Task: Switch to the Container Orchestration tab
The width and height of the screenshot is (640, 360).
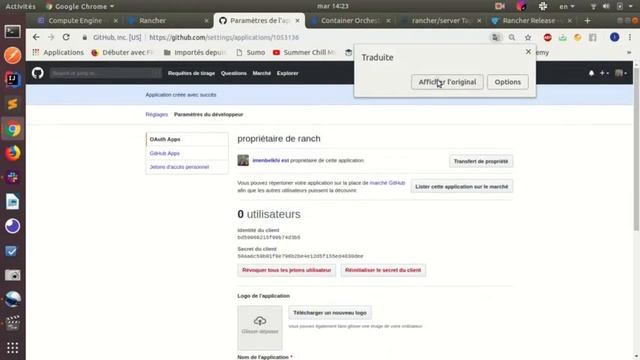Action: [350, 20]
